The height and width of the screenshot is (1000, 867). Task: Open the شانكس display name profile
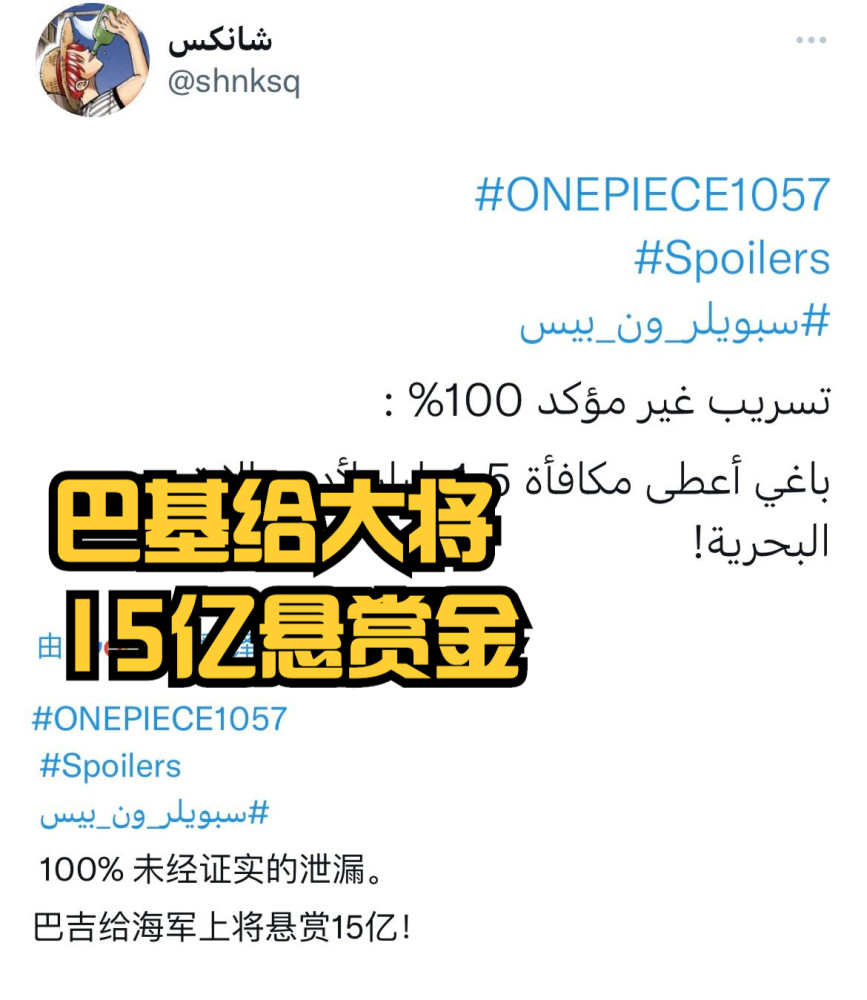(x=220, y=40)
